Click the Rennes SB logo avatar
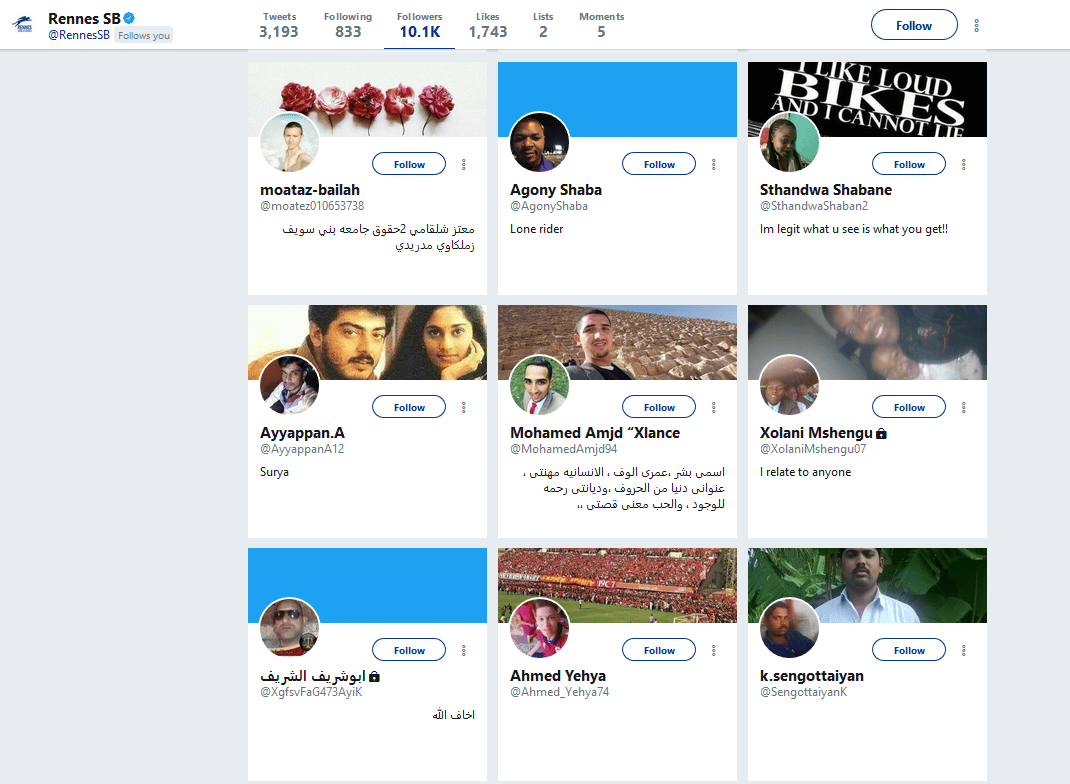Image resolution: width=1070 pixels, height=784 pixels. tap(23, 25)
